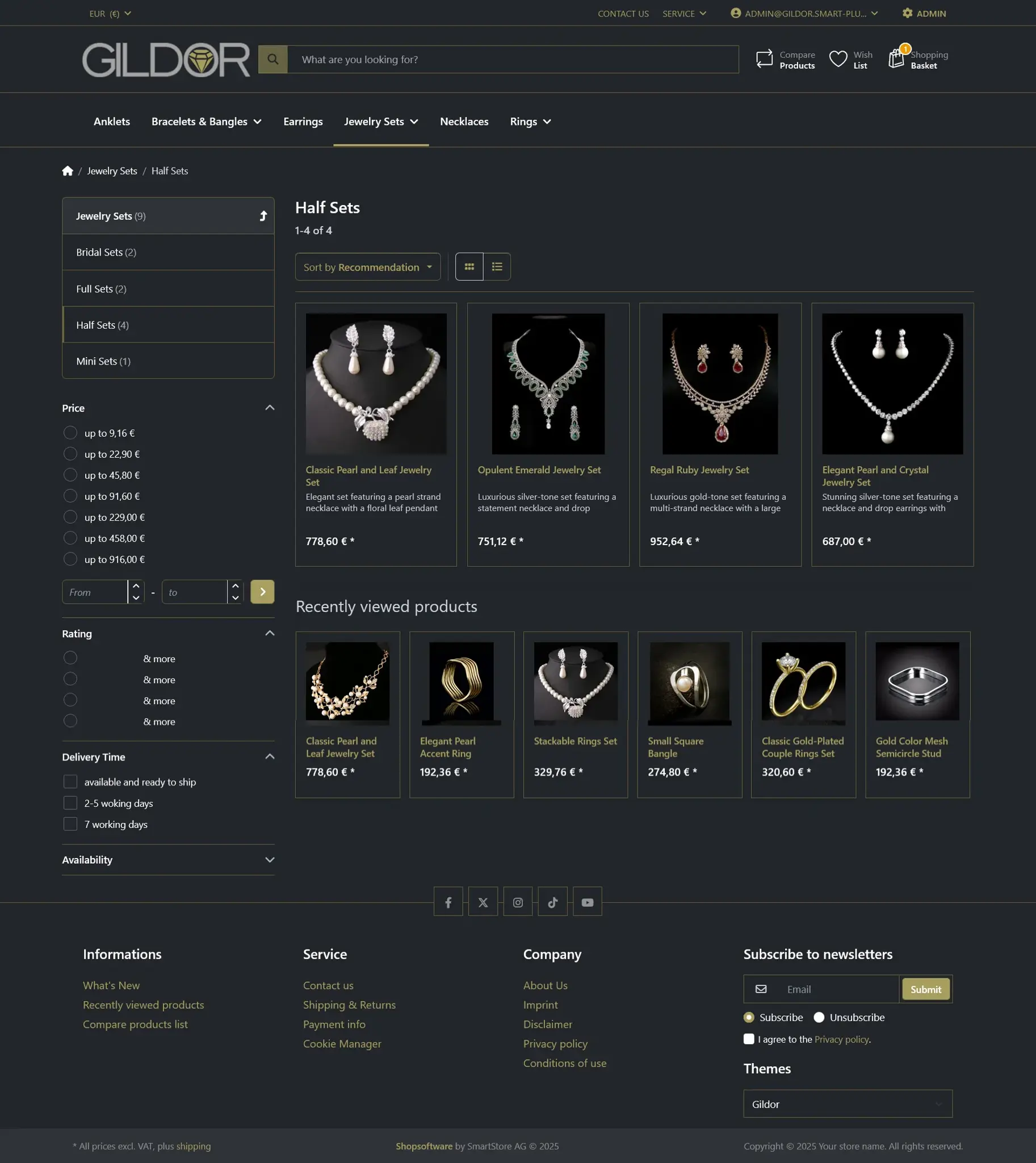Image resolution: width=1036 pixels, height=1163 pixels.
Task: Click the search magnifier icon
Action: (272, 59)
